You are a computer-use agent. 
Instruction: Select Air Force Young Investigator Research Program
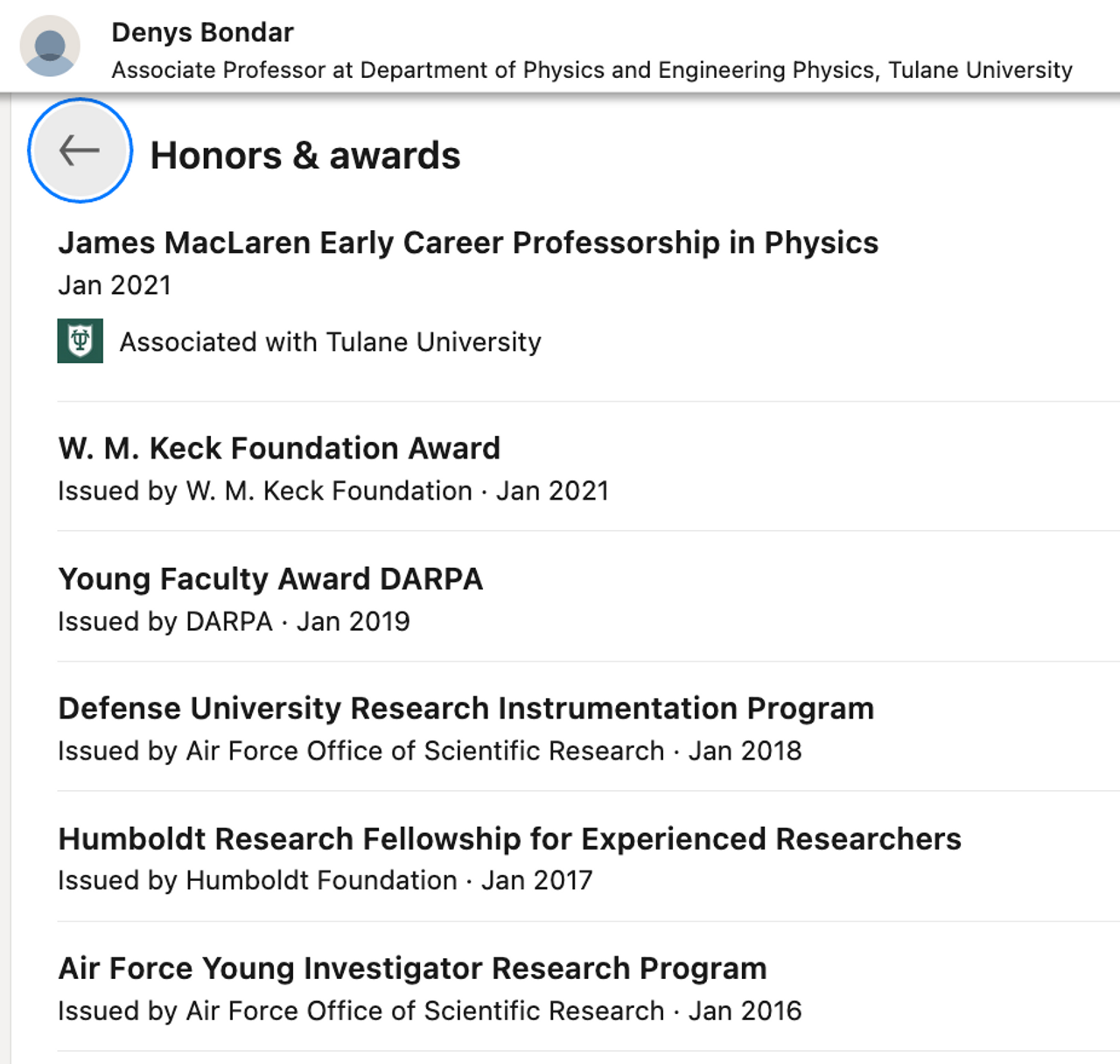412,968
